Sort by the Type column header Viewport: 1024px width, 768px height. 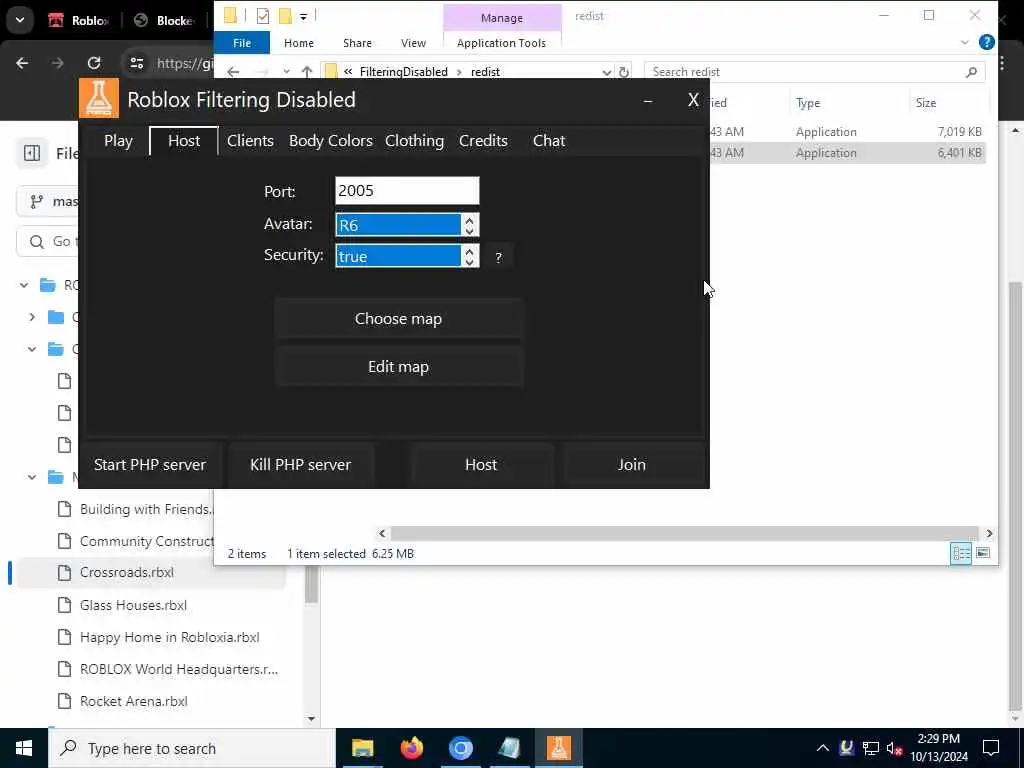(x=808, y=103)
